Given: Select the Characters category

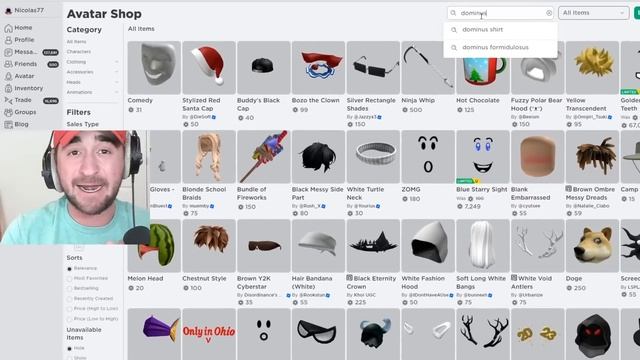Looking at the screenshot, I should click(79, 52).
